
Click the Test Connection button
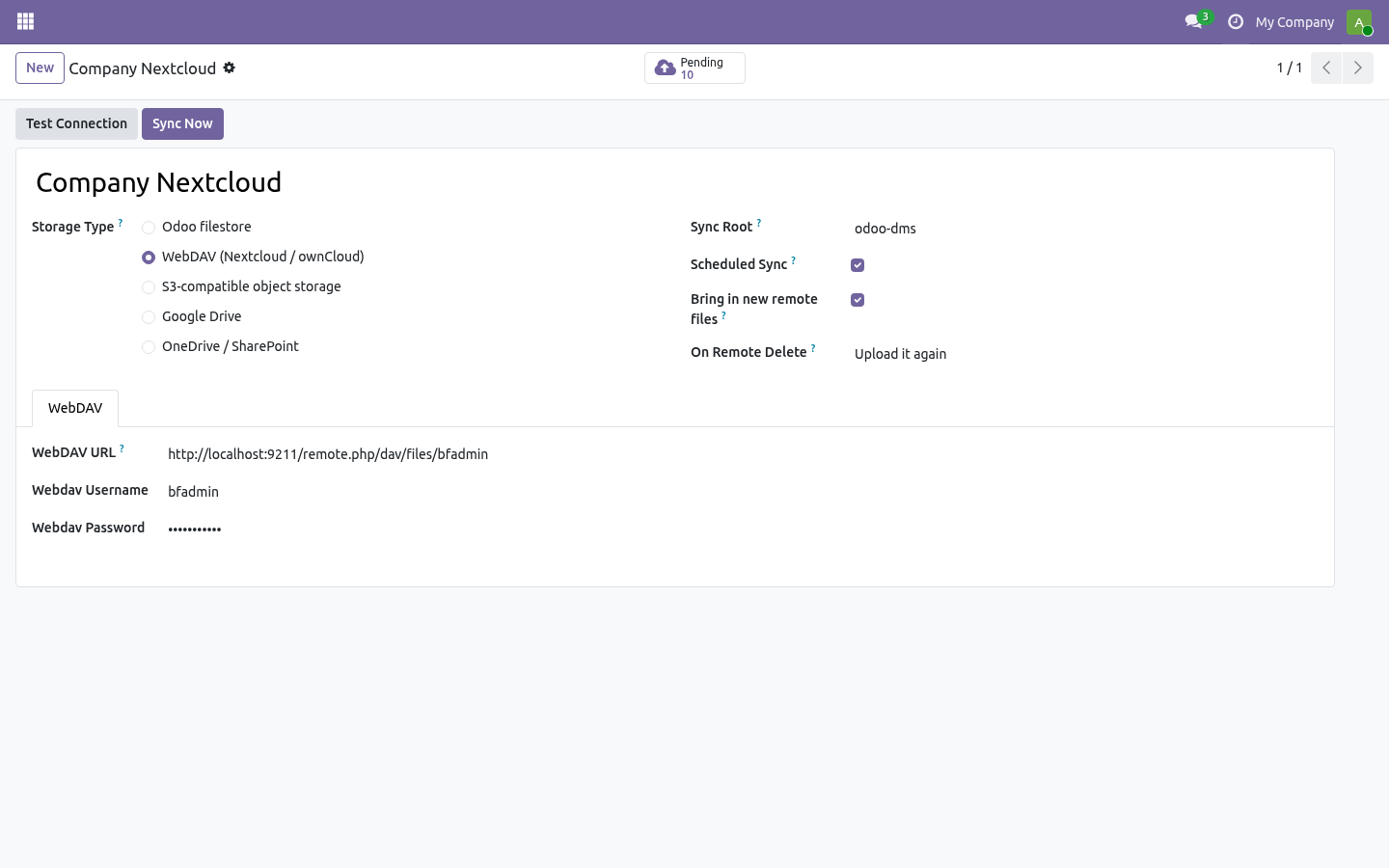point(76,123)
